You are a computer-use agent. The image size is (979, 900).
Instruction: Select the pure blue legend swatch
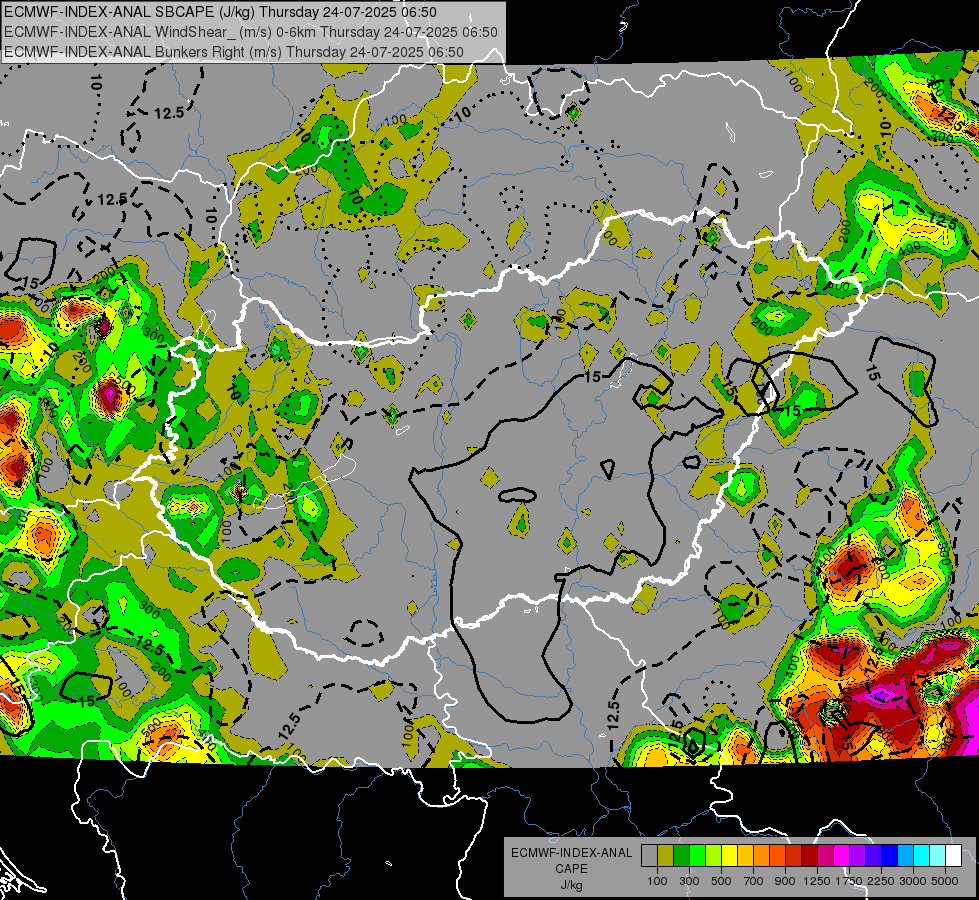890,856
